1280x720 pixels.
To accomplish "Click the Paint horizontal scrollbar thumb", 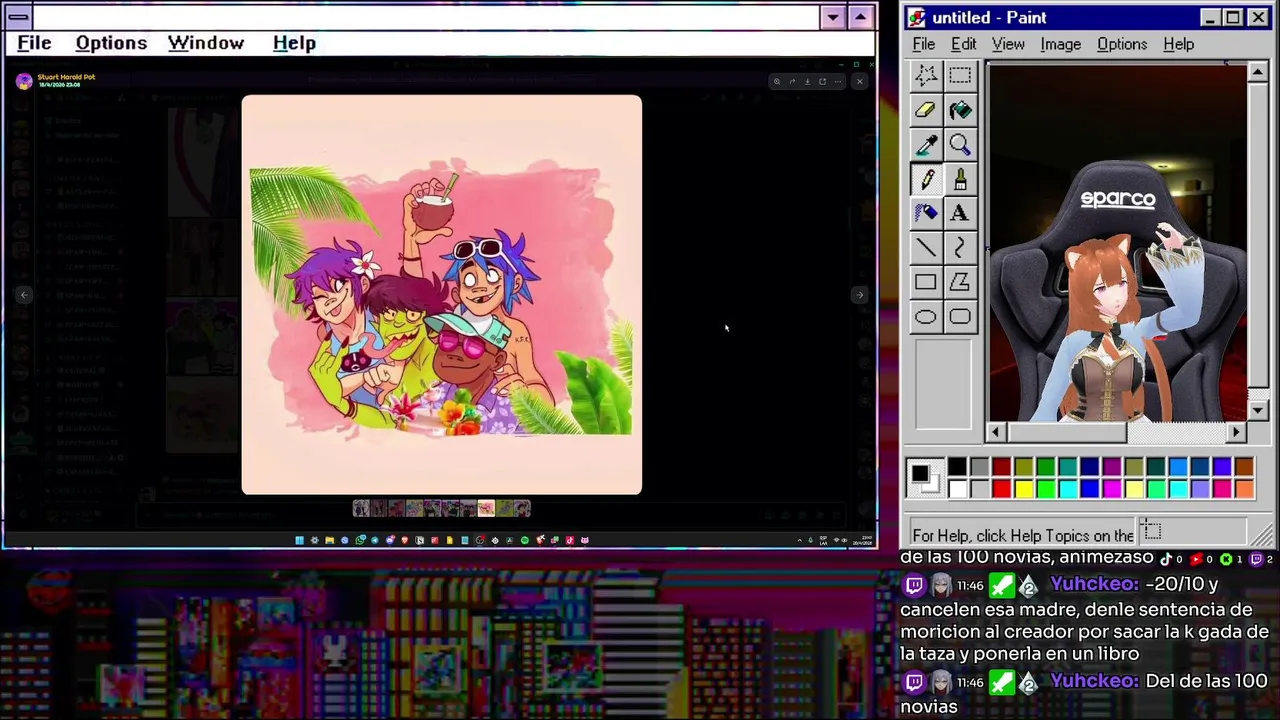I will pos(1066,432).
